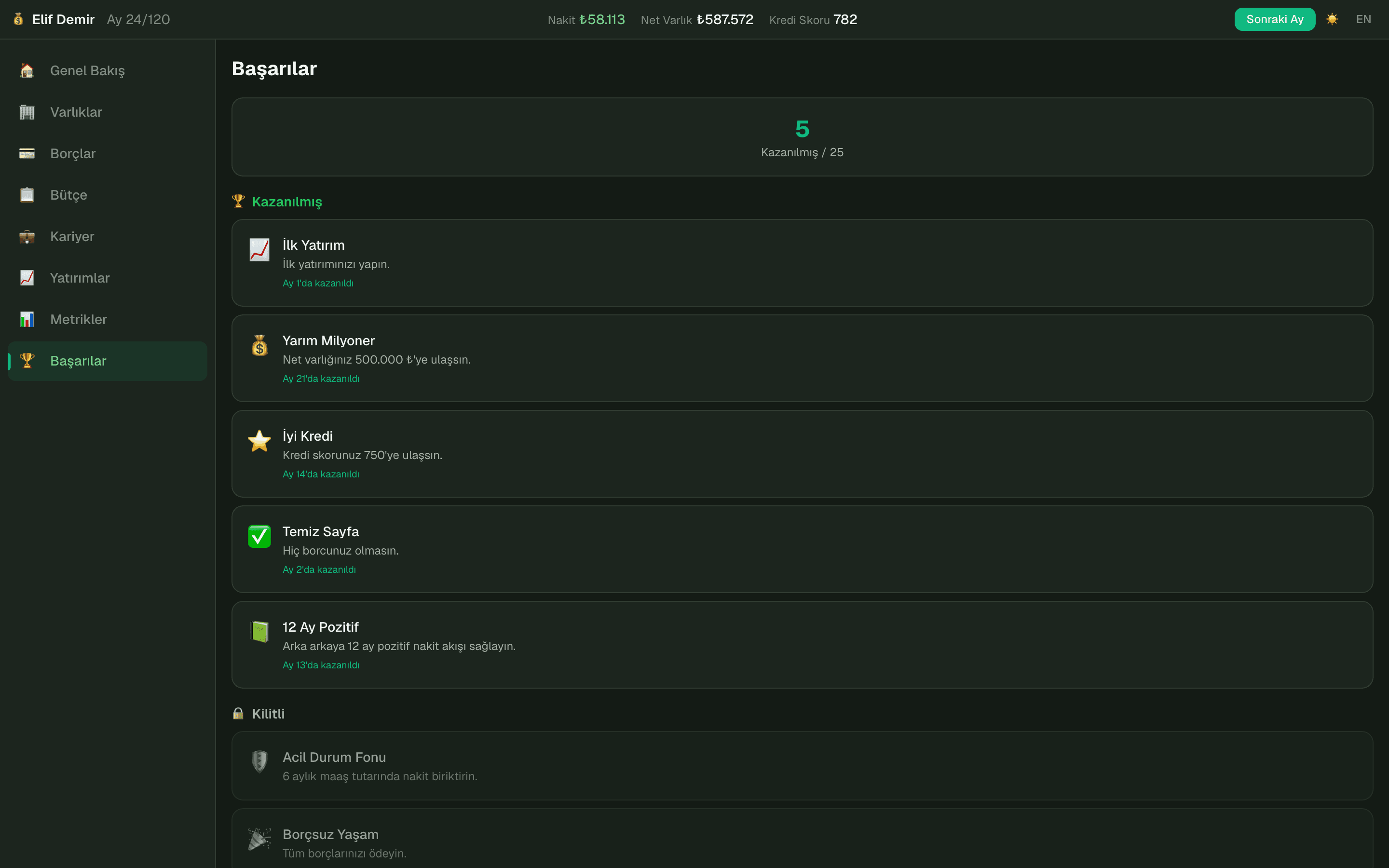Click the credit card icon for Borçlar
Screen dimensions: 1389x868
pyautogui.click(x=27, y=153)
